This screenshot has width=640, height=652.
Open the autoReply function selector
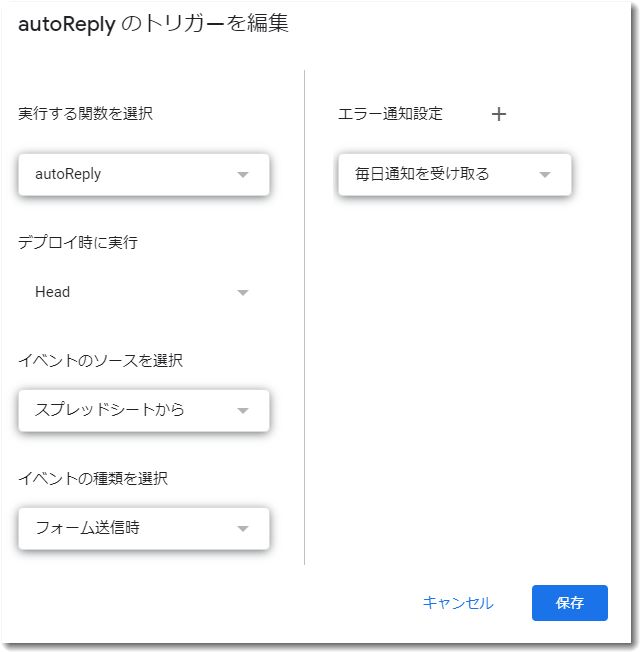pyautogui.click(x=130, y=174)
